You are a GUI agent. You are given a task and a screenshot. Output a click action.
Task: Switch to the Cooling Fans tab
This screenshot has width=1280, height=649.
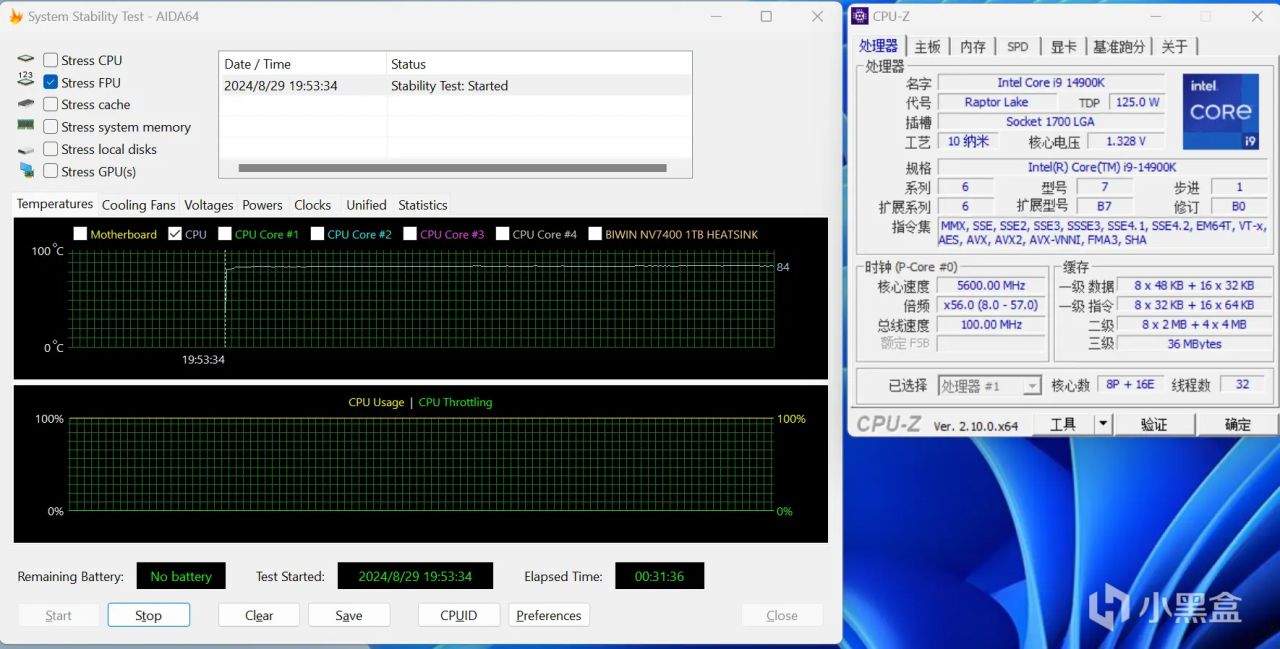pos(138,205)
